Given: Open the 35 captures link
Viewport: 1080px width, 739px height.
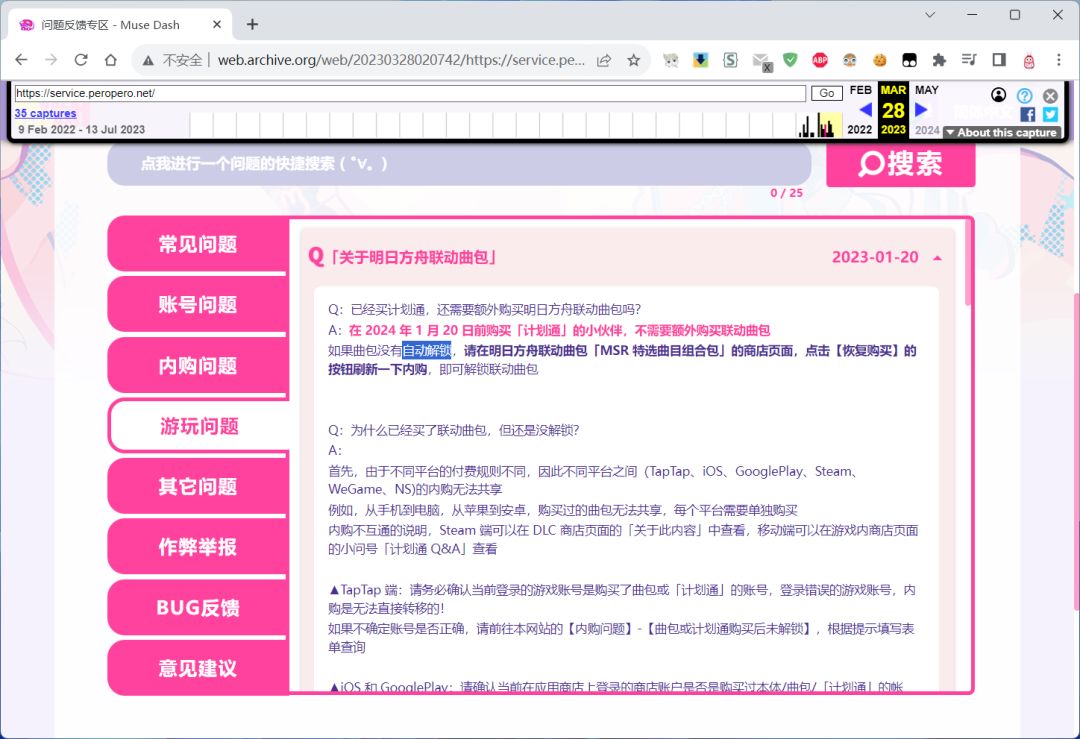Looking at the screenshot, I should [x=45, y=113].
